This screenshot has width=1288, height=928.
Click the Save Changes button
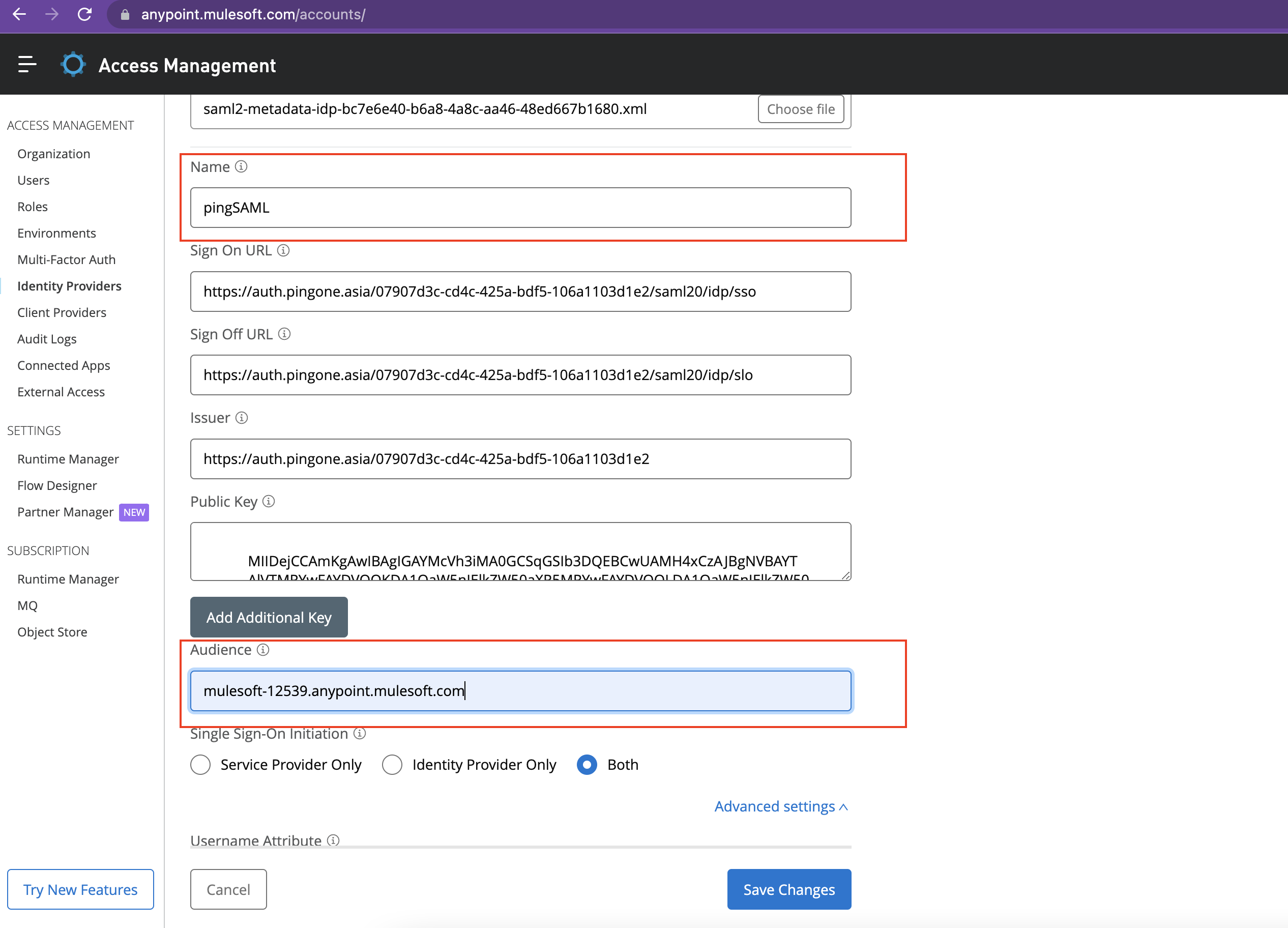click(x=789, y=889)
